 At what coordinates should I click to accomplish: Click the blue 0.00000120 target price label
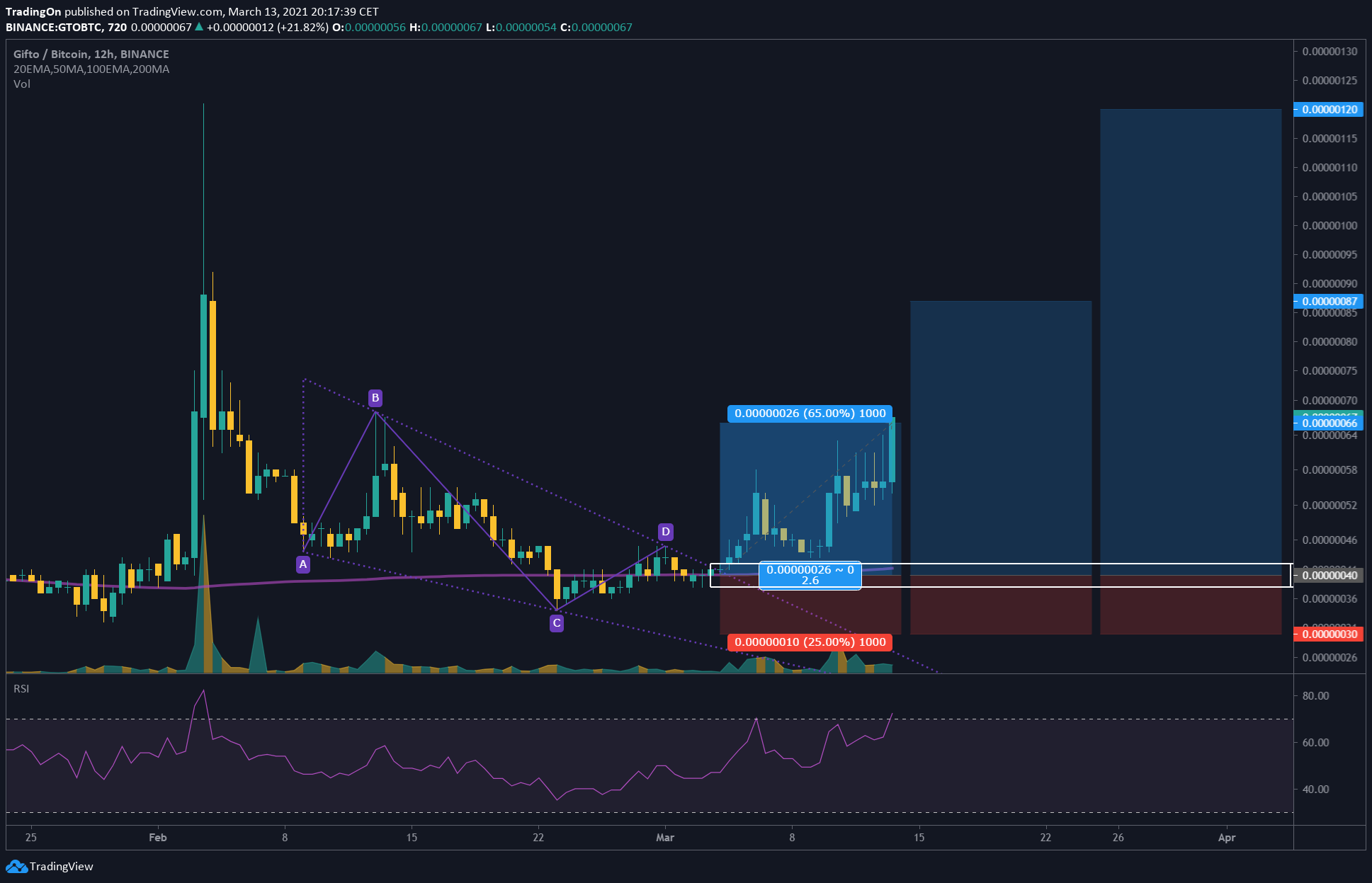click(x=1329, y=109)
